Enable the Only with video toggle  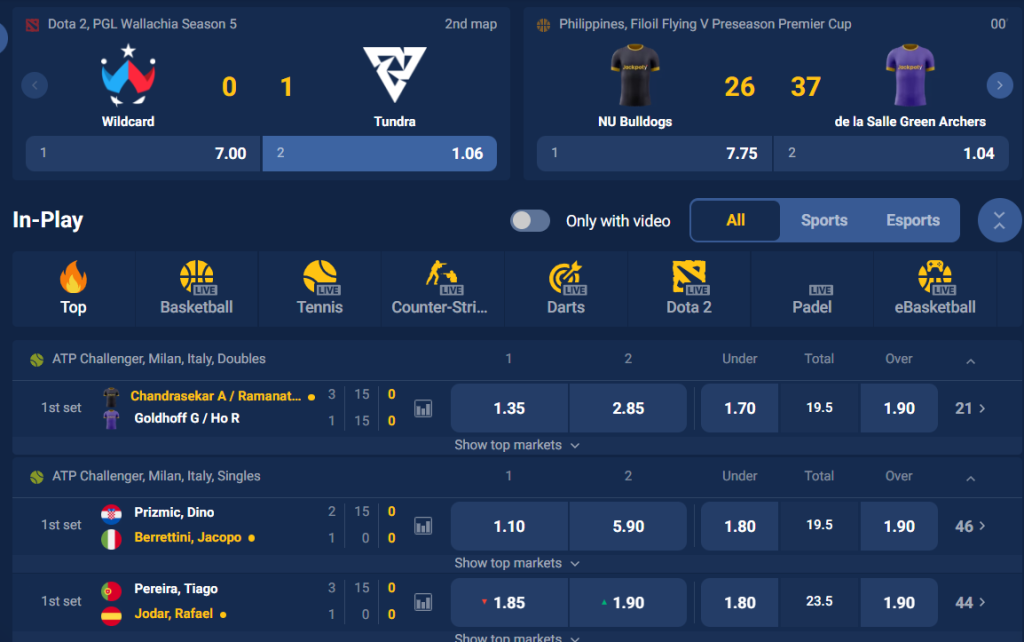pyautogui.click(x=530, y=221)
